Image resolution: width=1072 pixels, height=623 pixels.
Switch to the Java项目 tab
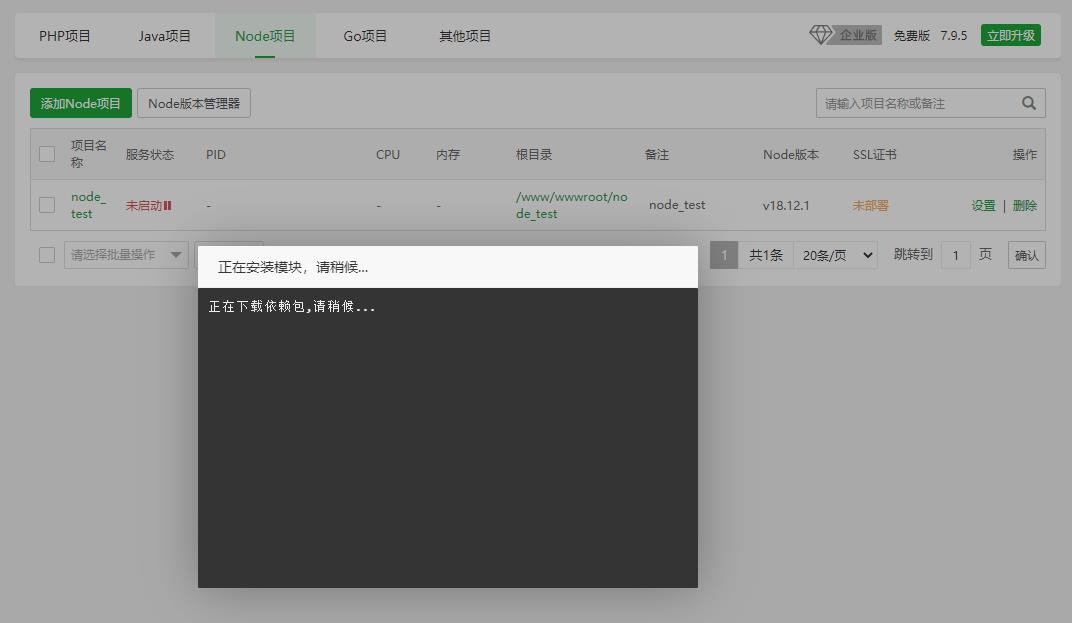pyautogui.click(x=164, y=36)
